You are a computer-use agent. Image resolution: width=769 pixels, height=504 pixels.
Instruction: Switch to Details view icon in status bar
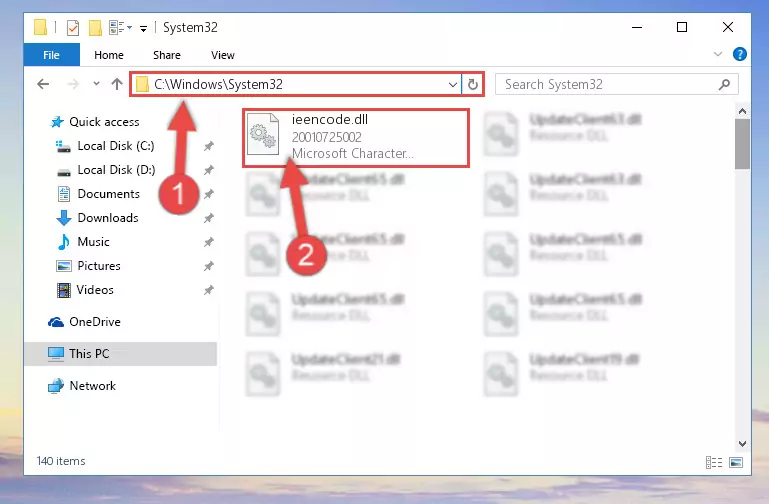click(x=714, y=462)
